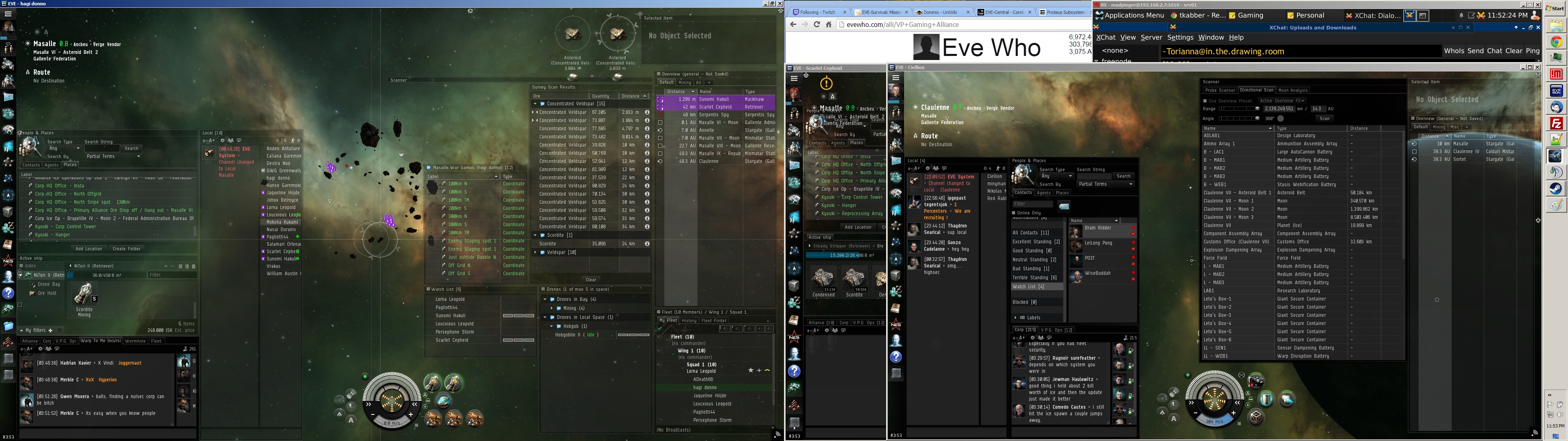1568x441 pixels.
Task: Toggle Use Overview Preset checkbox
Action: (1205, 100)
